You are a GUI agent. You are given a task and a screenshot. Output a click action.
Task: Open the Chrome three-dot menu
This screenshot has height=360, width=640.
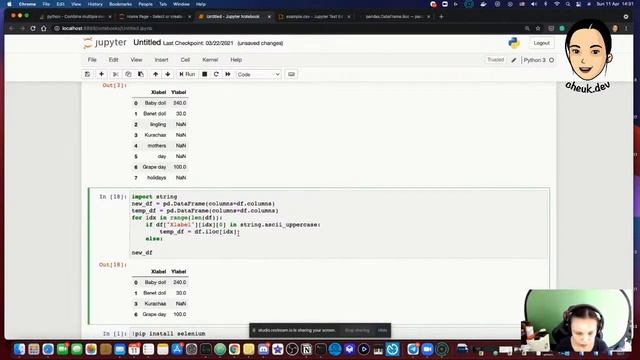click(x=626, y=28)
